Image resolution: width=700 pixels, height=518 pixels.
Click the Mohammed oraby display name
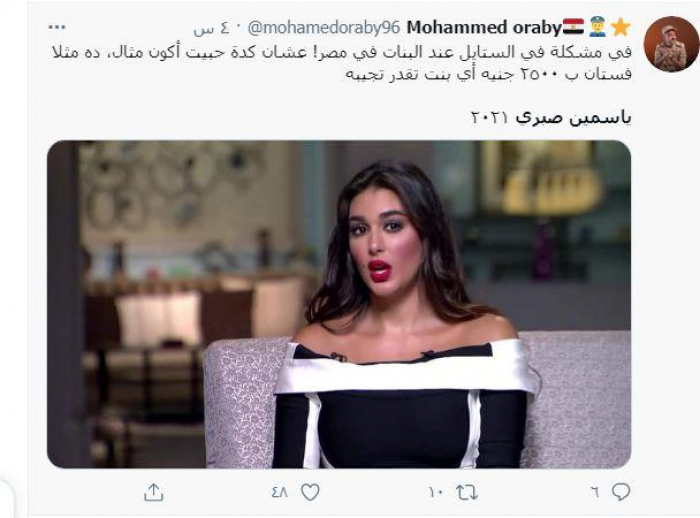tap(483, 28)
